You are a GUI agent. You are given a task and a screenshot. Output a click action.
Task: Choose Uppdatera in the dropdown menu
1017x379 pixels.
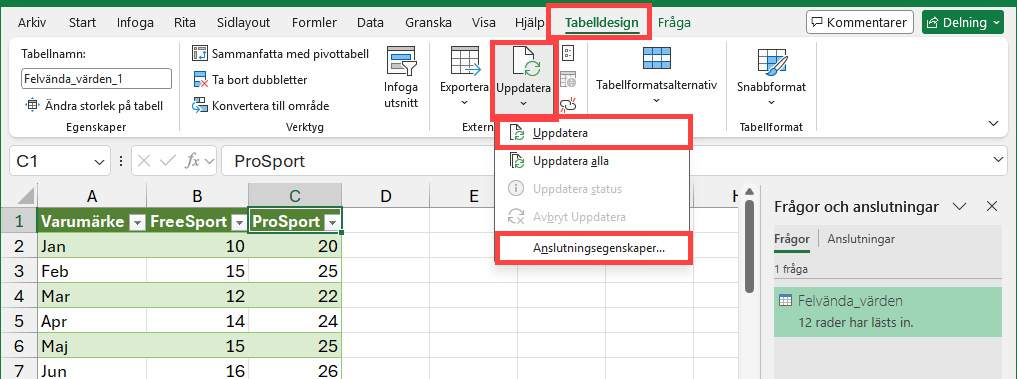click(592, 133)
